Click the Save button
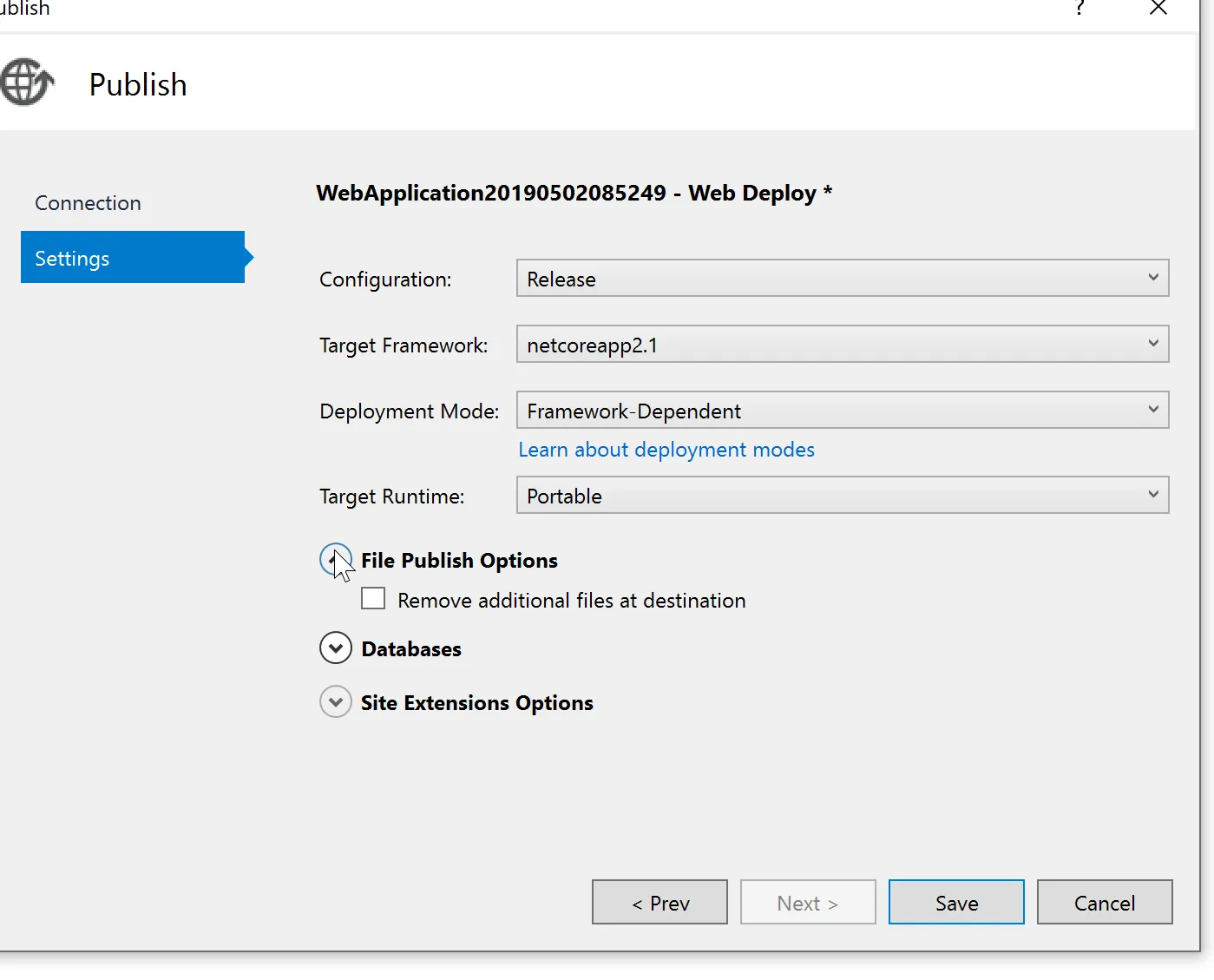This screenshot has height=980, width=1214. (956, 903)
